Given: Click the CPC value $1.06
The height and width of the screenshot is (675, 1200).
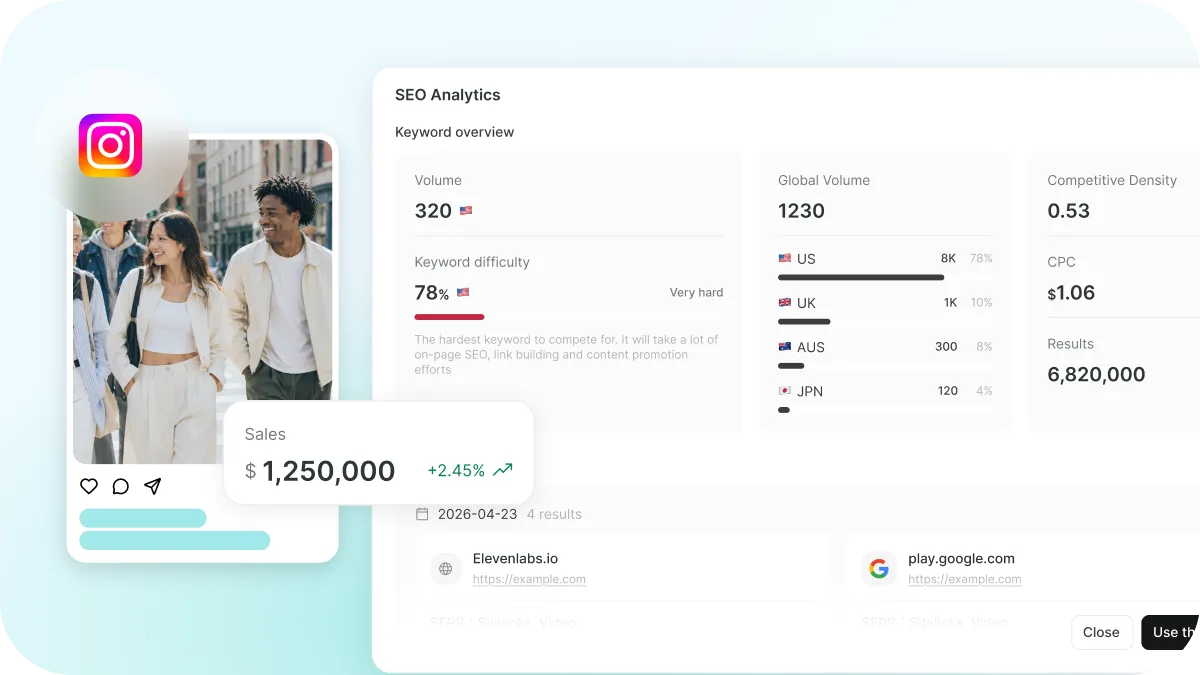Looking at the screenshot, I should pos(1071,293).
